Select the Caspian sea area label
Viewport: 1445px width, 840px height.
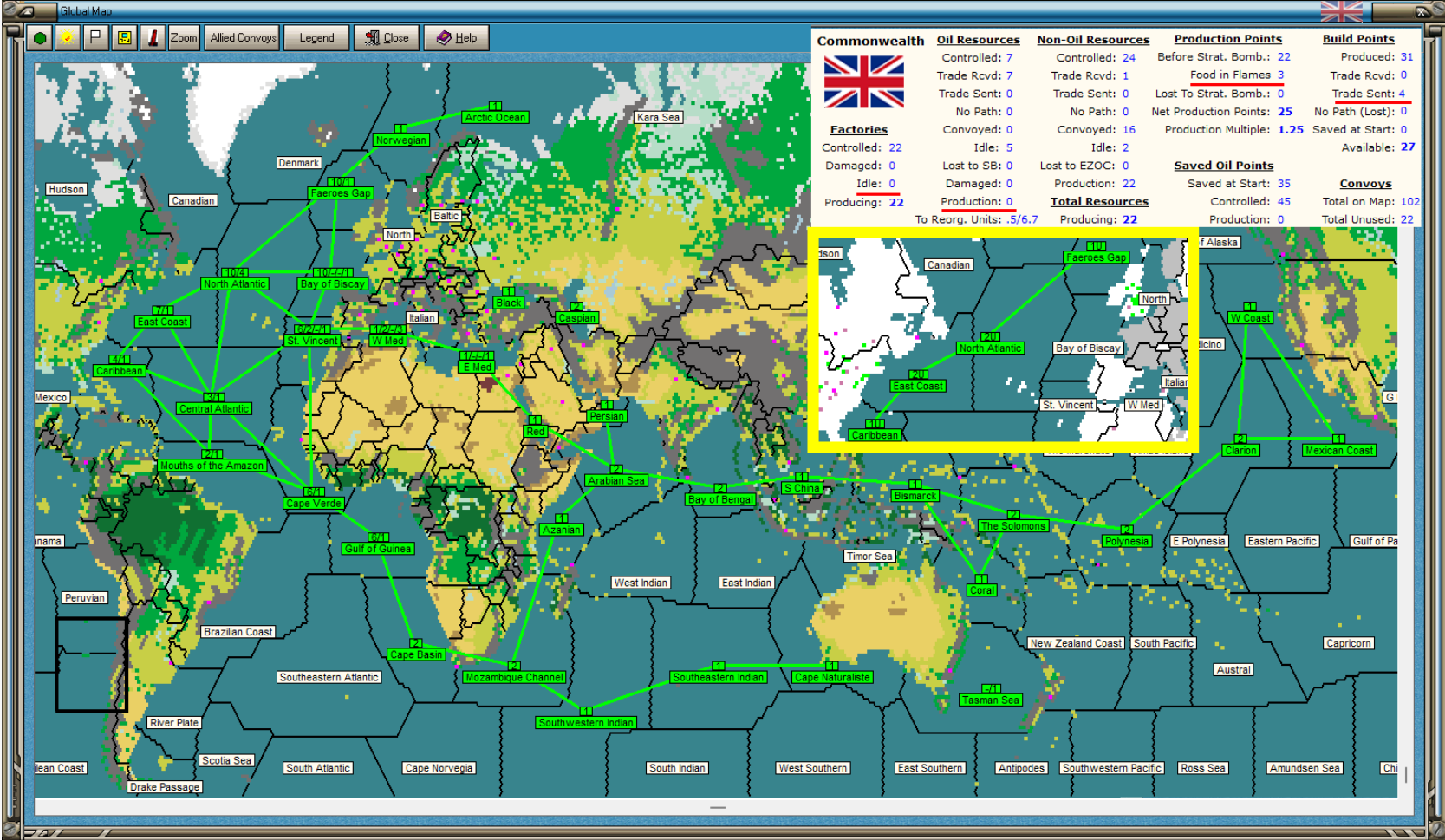click(576, 318)
